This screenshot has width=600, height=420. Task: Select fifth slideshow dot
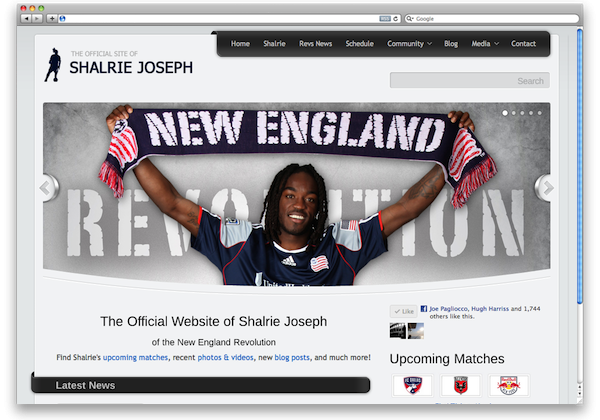(540, 113)
